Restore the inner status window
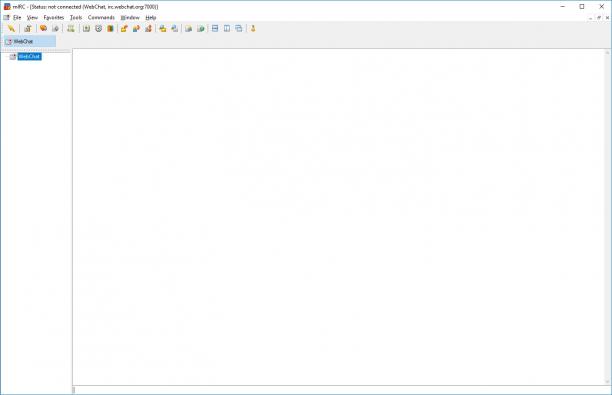The image size is (612, 395). (x=599, y=18)
